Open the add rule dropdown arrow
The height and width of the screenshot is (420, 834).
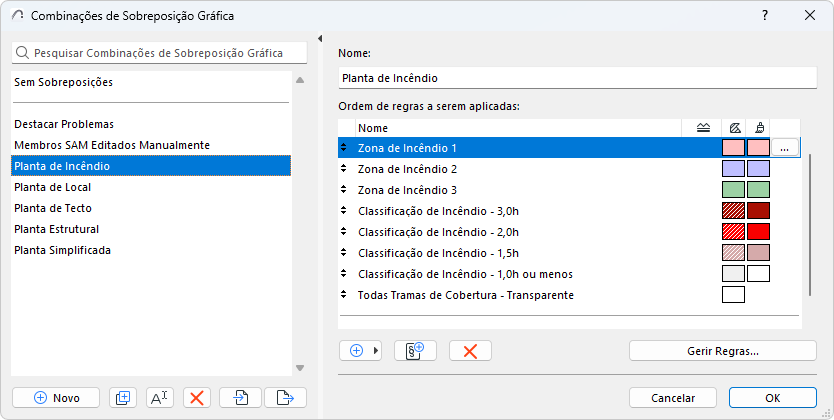377,351
